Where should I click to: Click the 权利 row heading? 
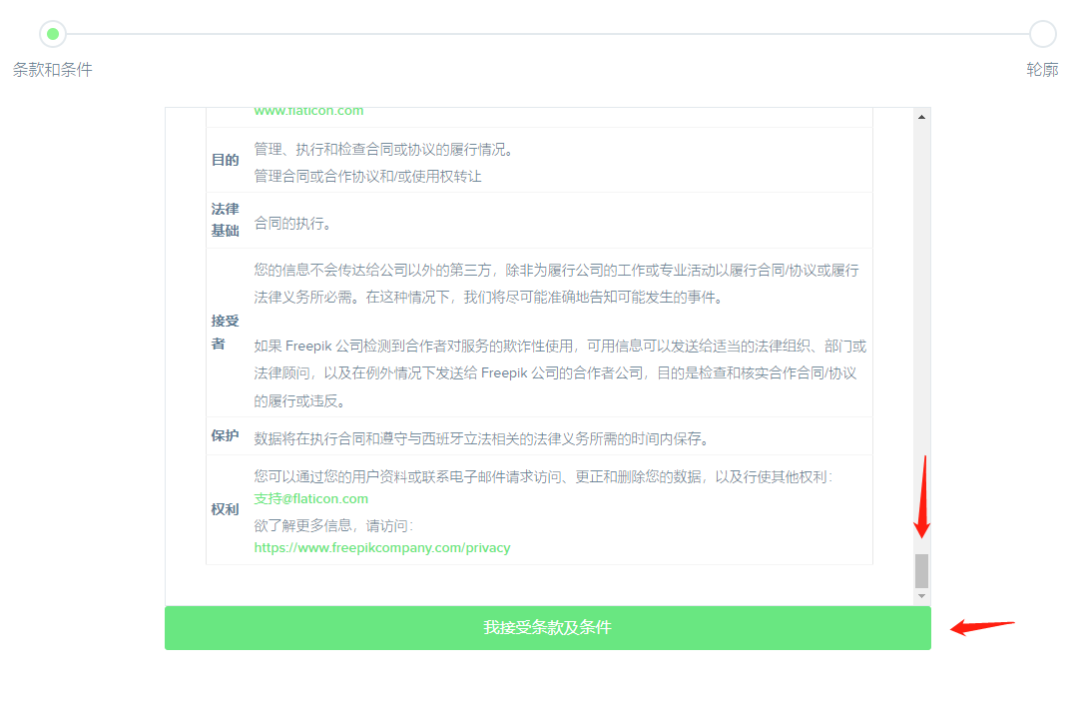tap(225, 509)
